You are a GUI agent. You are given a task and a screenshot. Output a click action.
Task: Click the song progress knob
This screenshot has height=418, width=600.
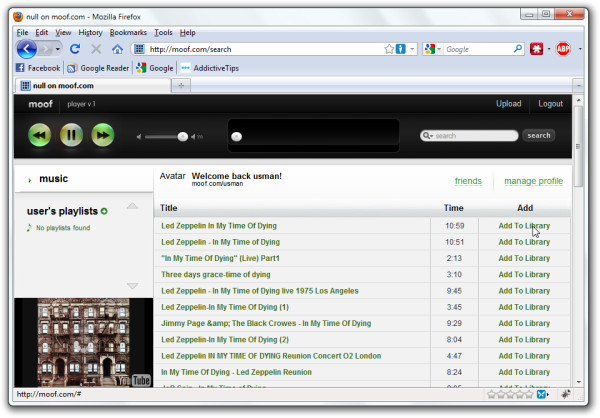coord(236,137)
